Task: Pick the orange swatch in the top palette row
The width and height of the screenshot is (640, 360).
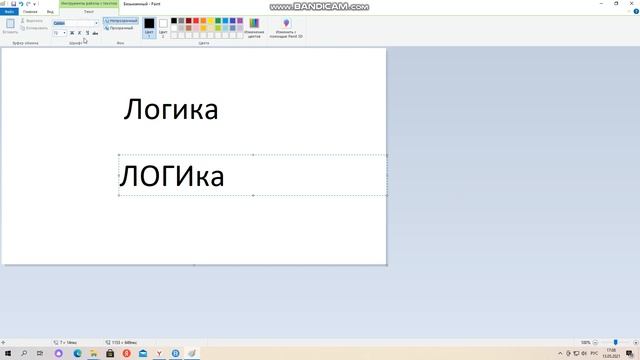Action: tap(203, 20)
